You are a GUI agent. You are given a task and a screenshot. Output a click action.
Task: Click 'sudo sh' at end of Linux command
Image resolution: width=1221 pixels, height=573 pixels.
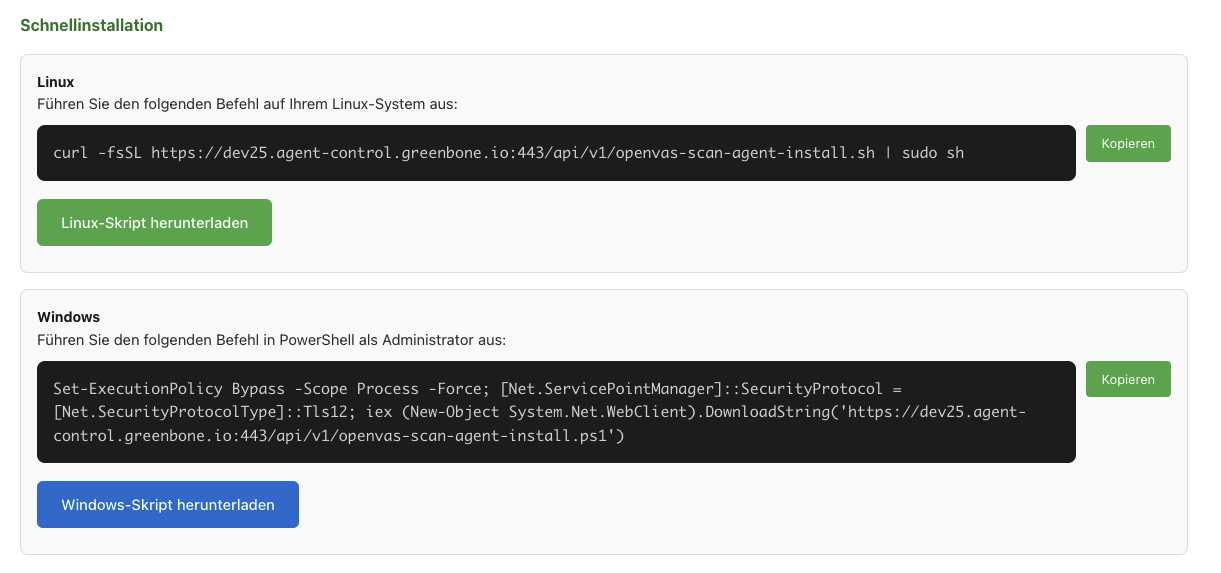[x=933, y=153]
